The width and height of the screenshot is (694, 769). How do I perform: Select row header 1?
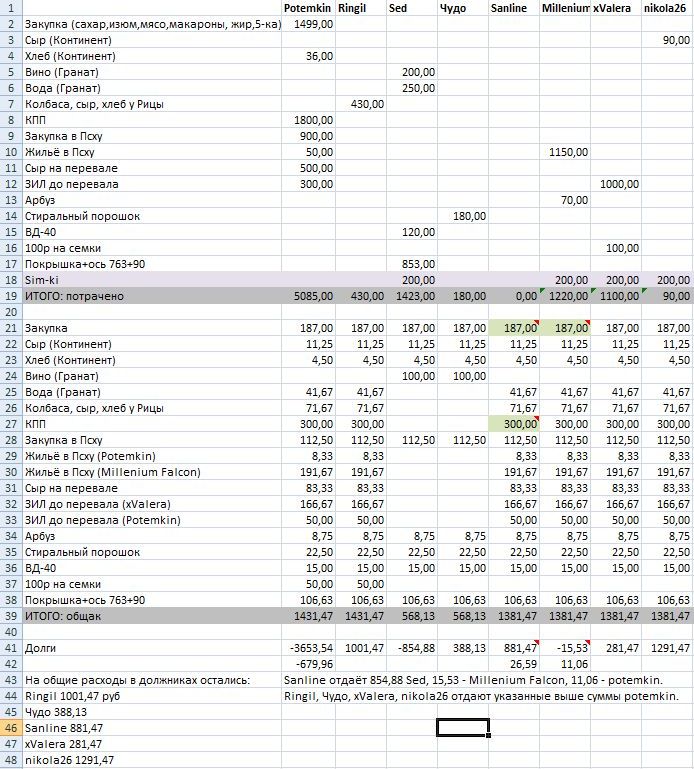pos(11,8)
